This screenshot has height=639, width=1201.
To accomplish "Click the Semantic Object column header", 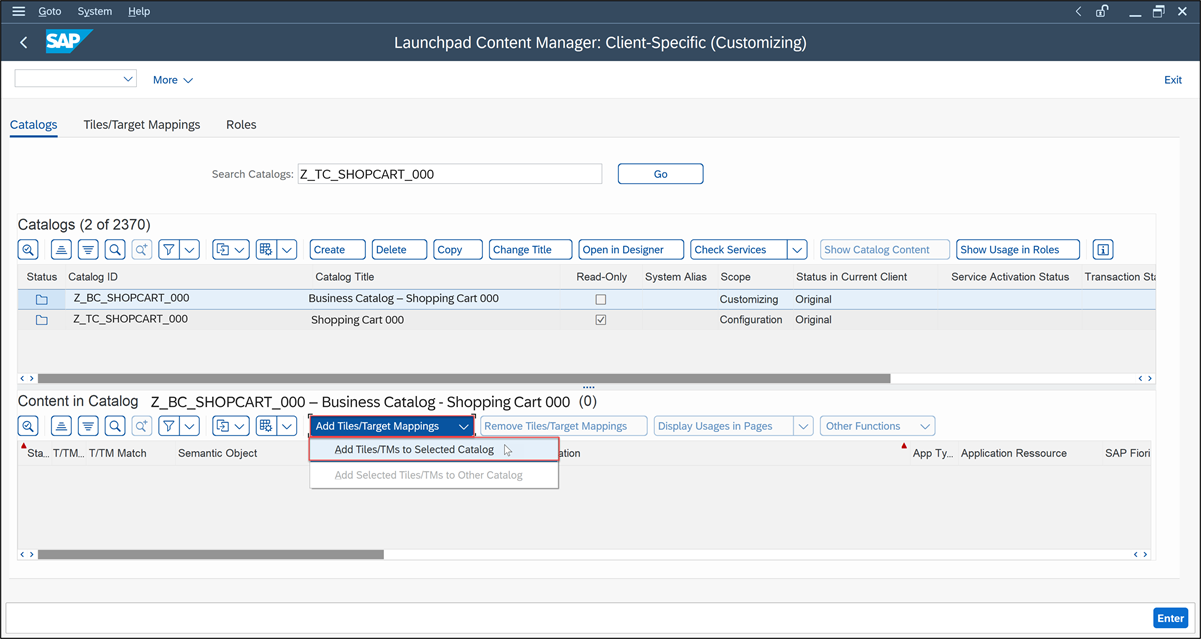I will click(x=217, y=453).
